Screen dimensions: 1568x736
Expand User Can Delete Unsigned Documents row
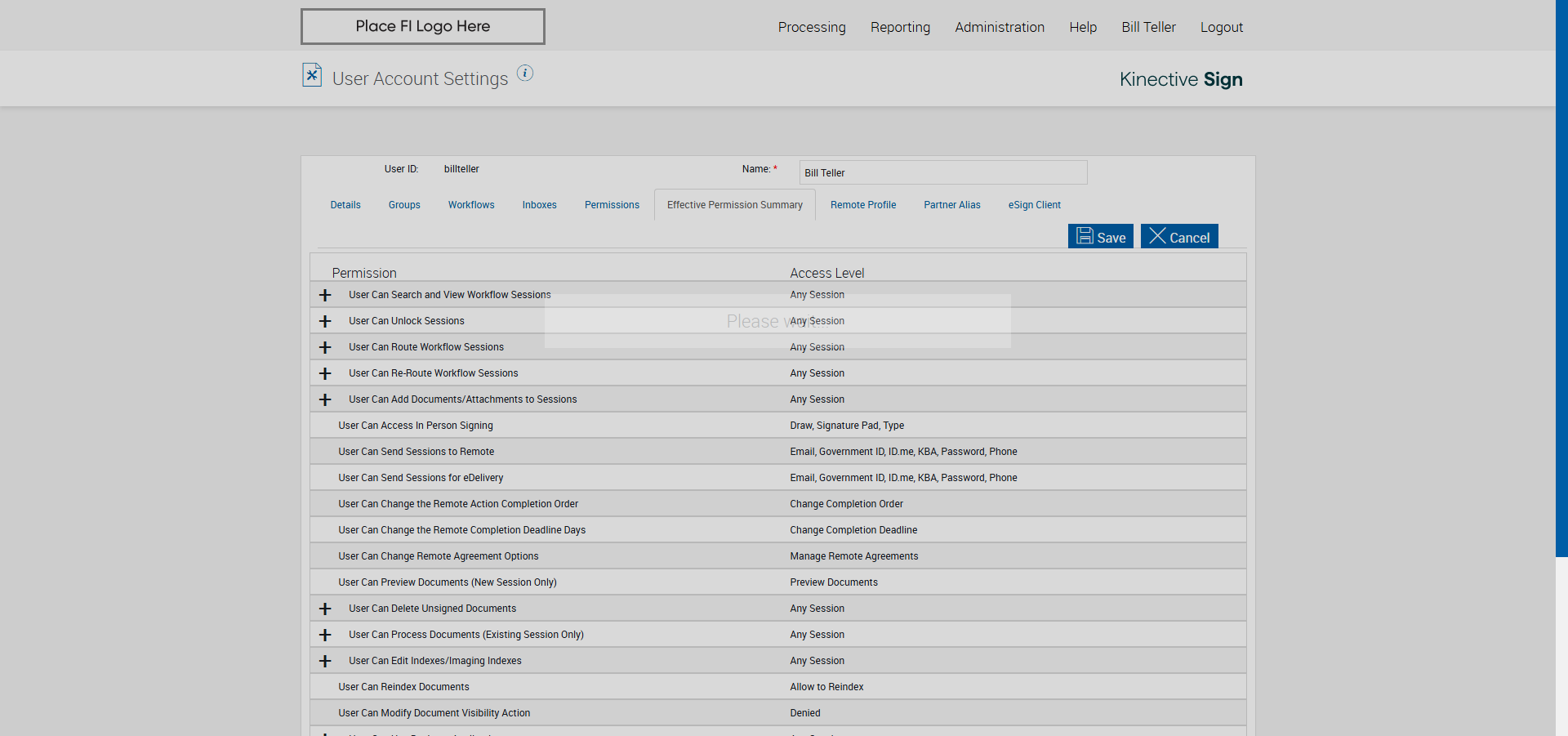[325, 609]
